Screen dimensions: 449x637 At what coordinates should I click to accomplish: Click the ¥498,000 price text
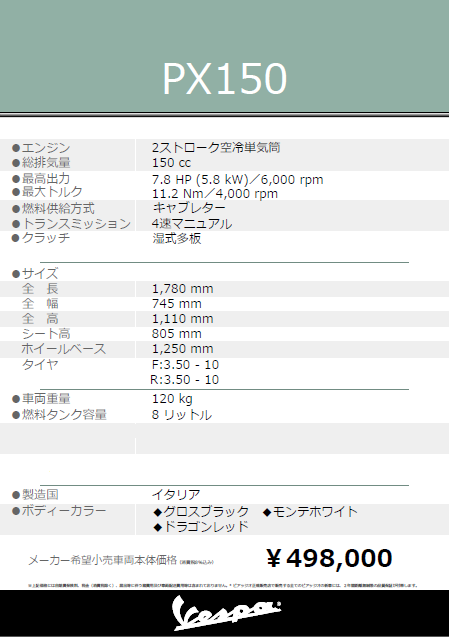(x=330, y=558)
